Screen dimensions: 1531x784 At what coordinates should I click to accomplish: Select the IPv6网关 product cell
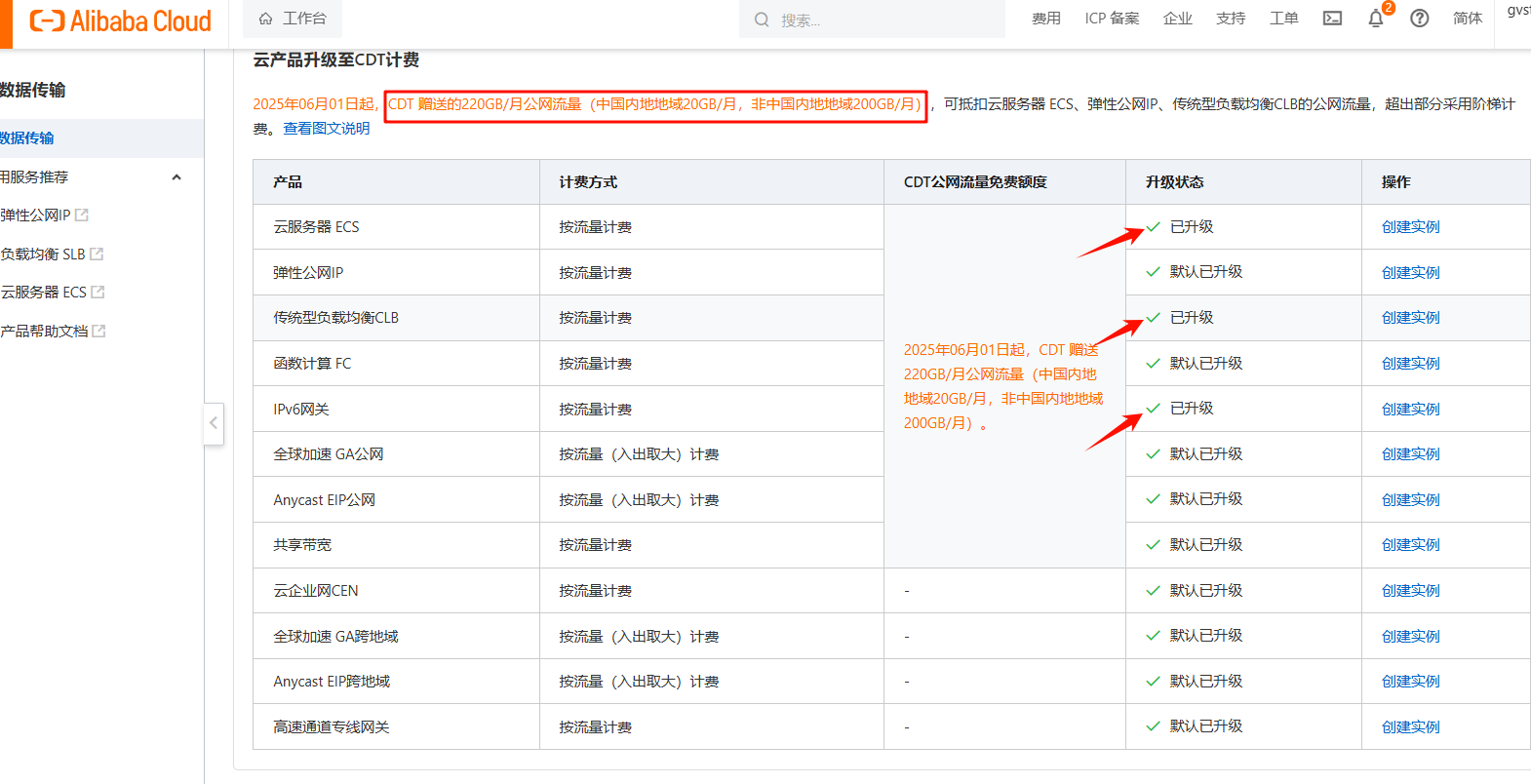[x=396, y=410]
